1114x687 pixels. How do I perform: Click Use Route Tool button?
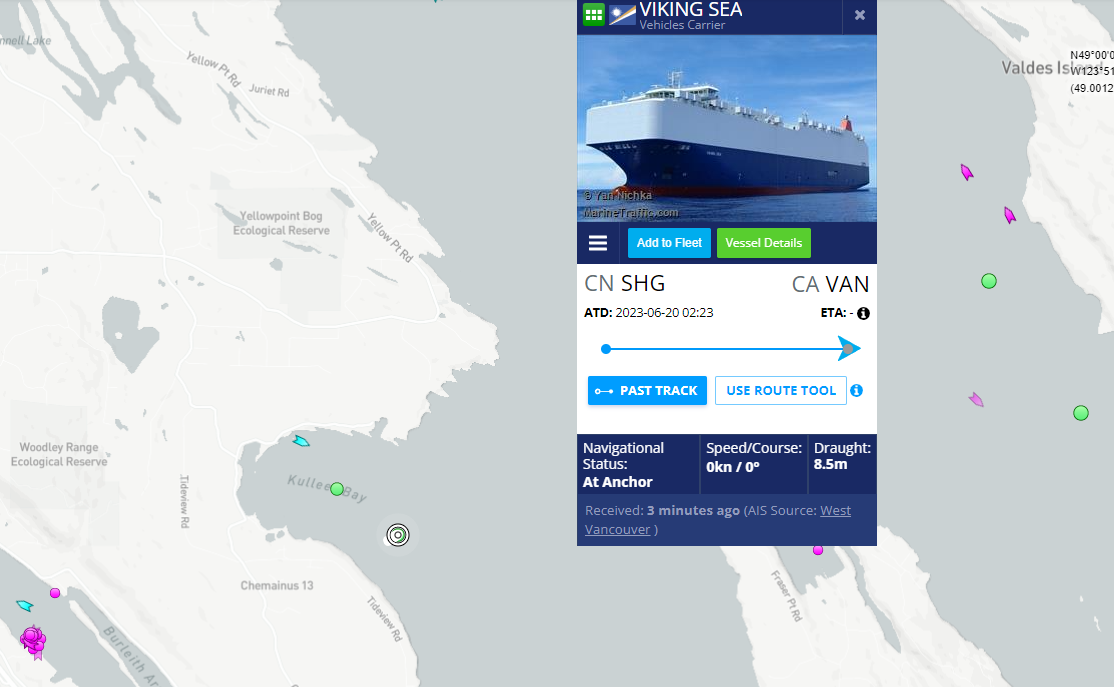point(781,391)
